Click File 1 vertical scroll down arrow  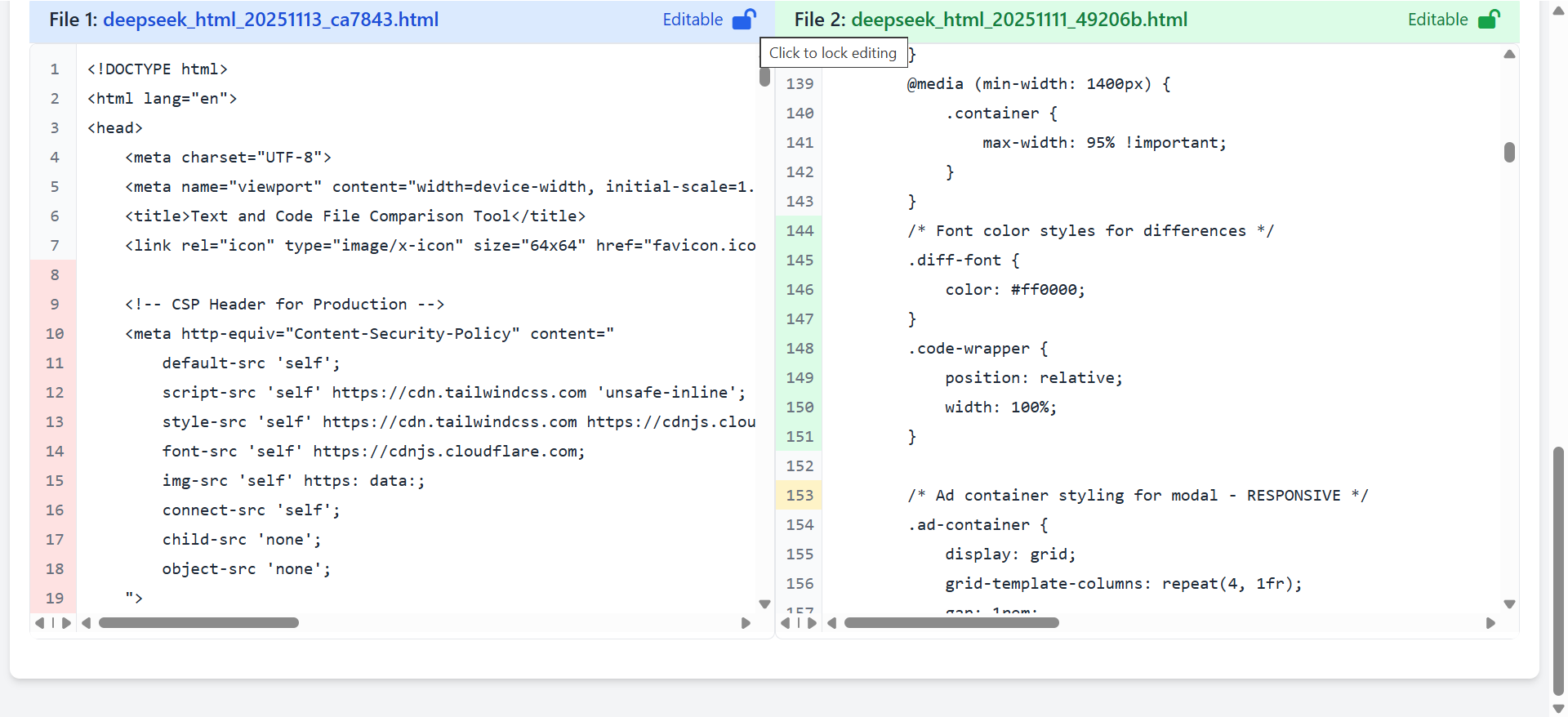tap(764, 604)
